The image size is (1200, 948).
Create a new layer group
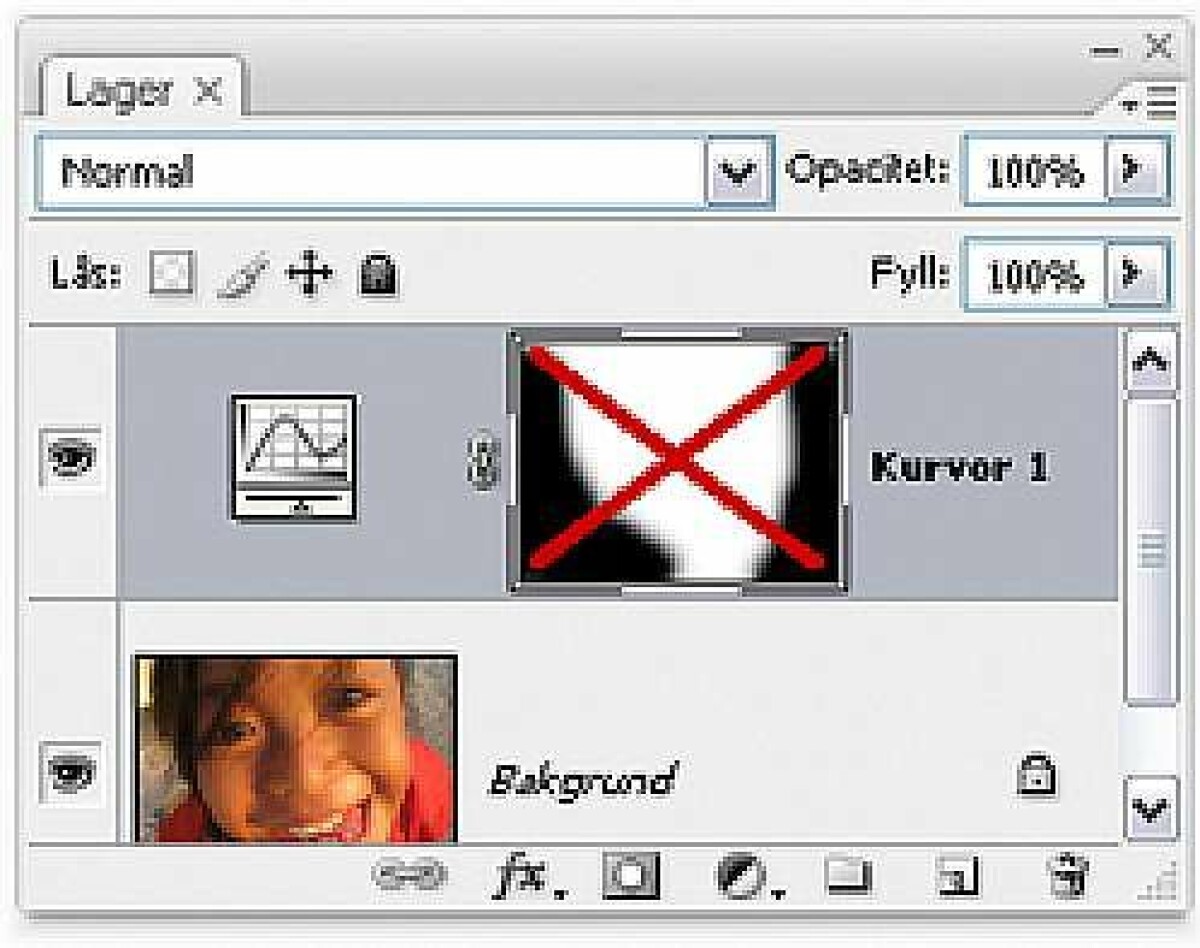point(849,877)
